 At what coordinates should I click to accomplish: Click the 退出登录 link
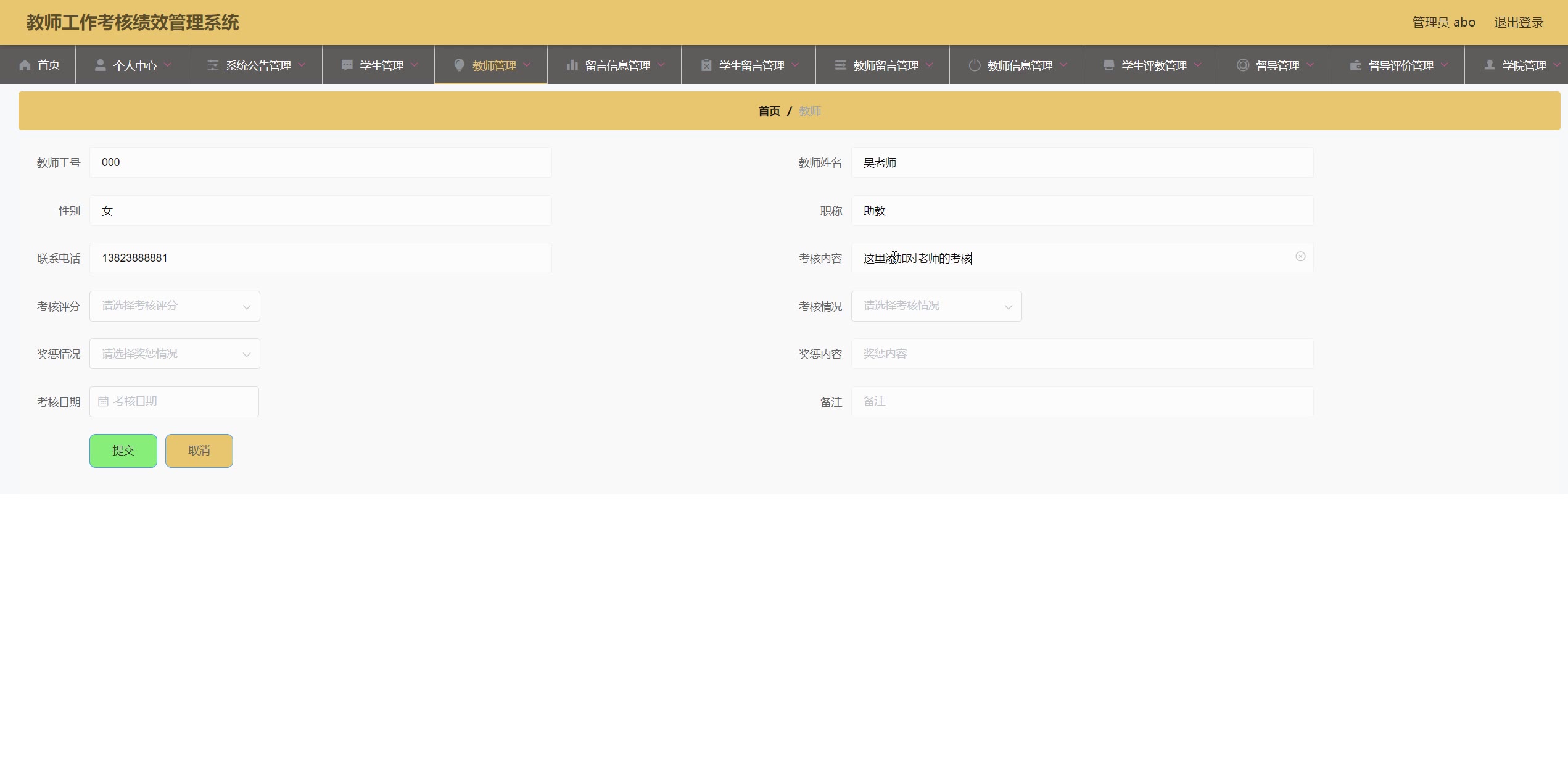click(x=1518, y=23)
